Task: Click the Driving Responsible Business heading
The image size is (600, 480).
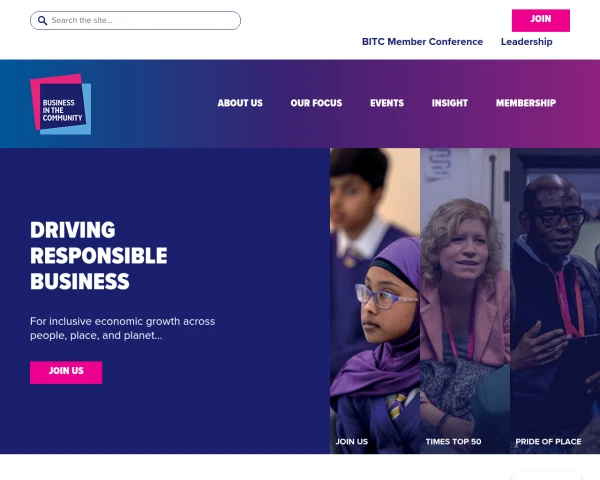Action: (x=99, y=256)
